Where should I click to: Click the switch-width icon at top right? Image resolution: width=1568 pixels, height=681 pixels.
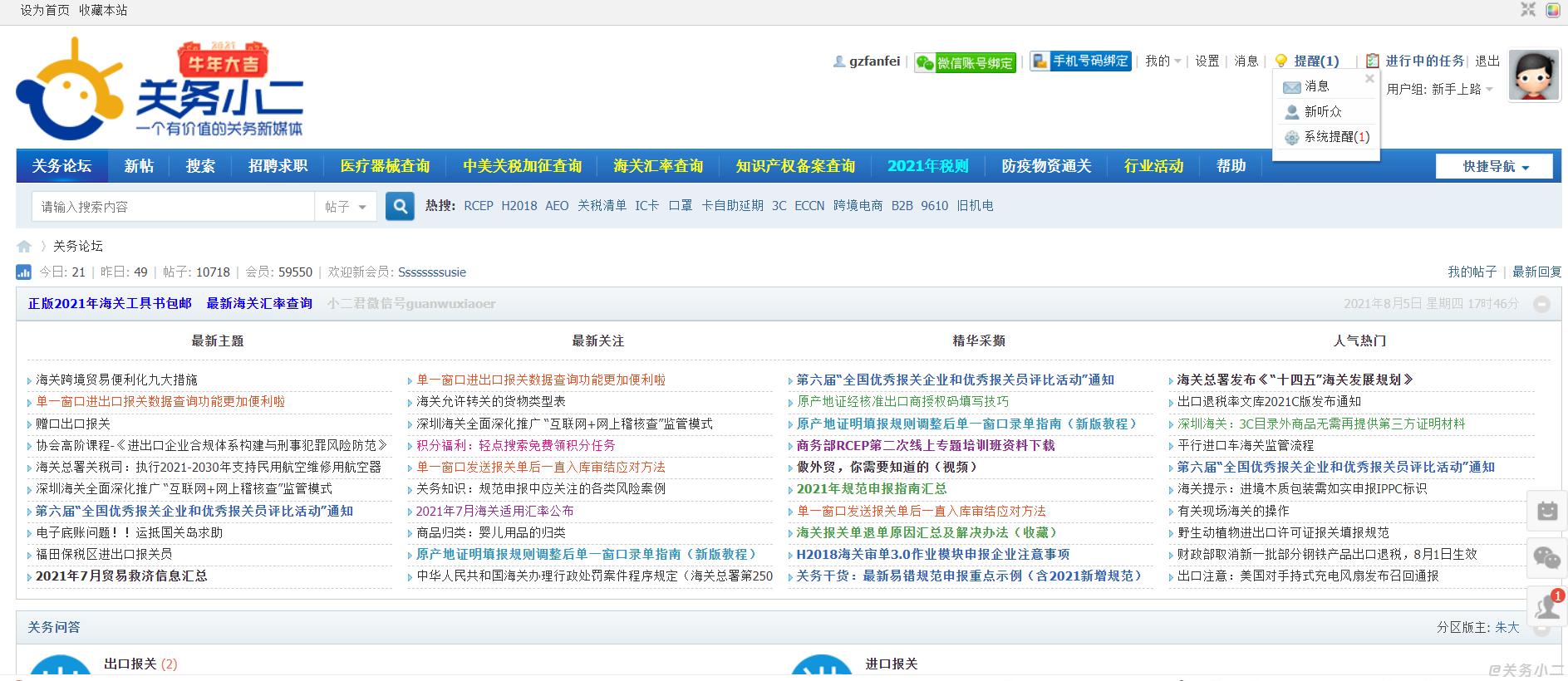click(x=1528, y=9)
